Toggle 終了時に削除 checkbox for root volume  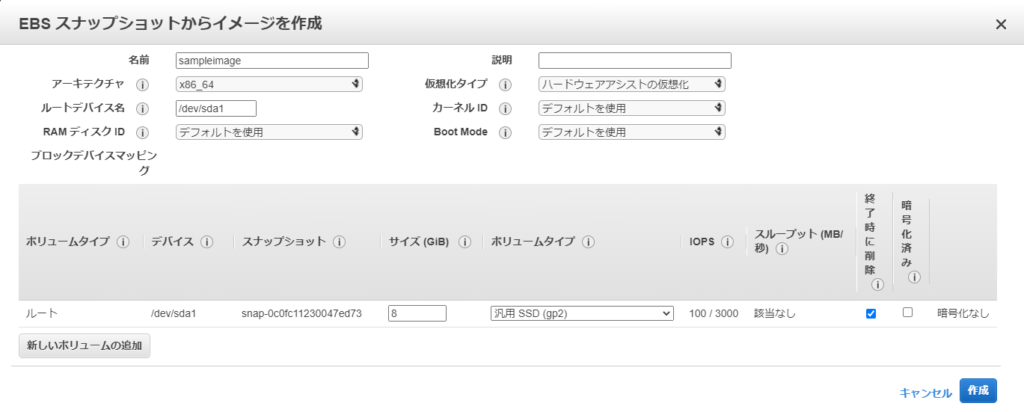(x=871, y=313)
